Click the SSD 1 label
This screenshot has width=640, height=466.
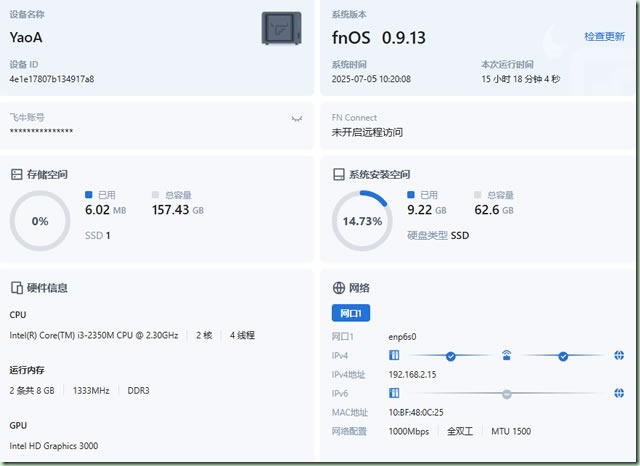(x=98, y=235)
